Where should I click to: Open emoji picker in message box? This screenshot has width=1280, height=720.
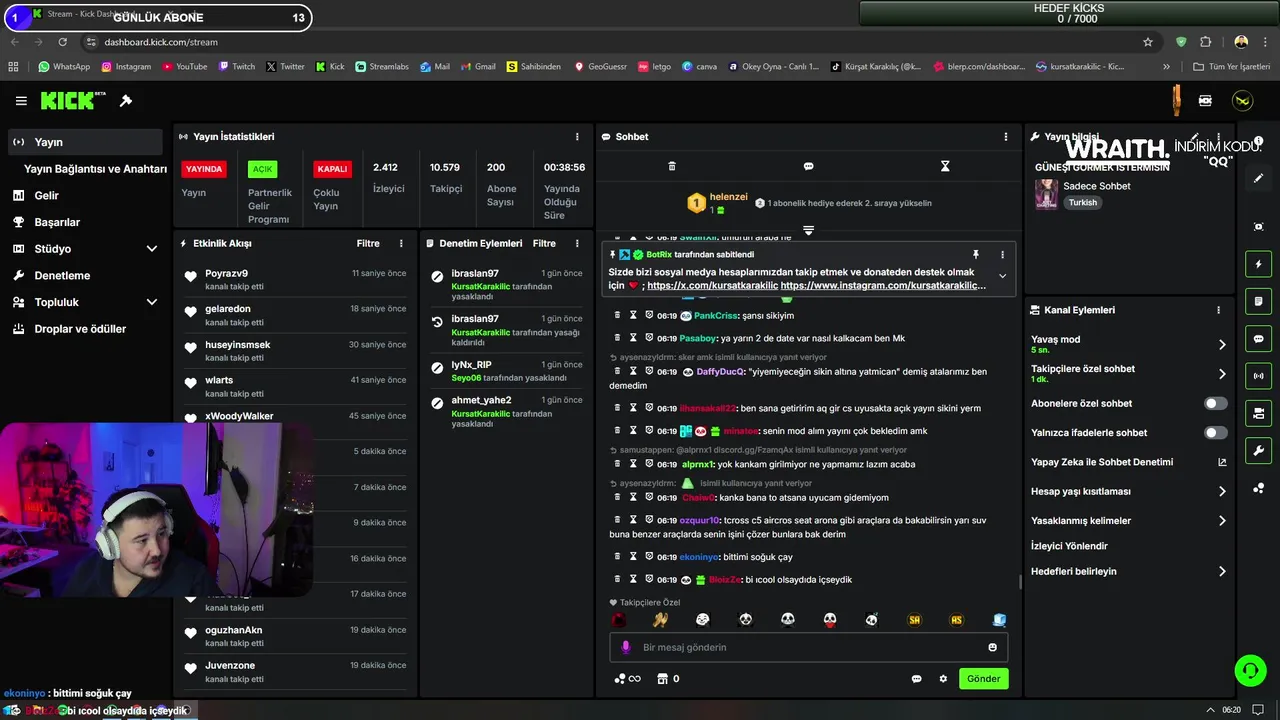993,647
